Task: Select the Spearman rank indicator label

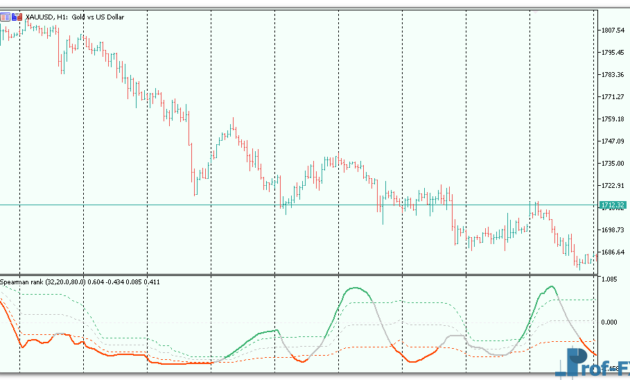Action: (80, 282)
